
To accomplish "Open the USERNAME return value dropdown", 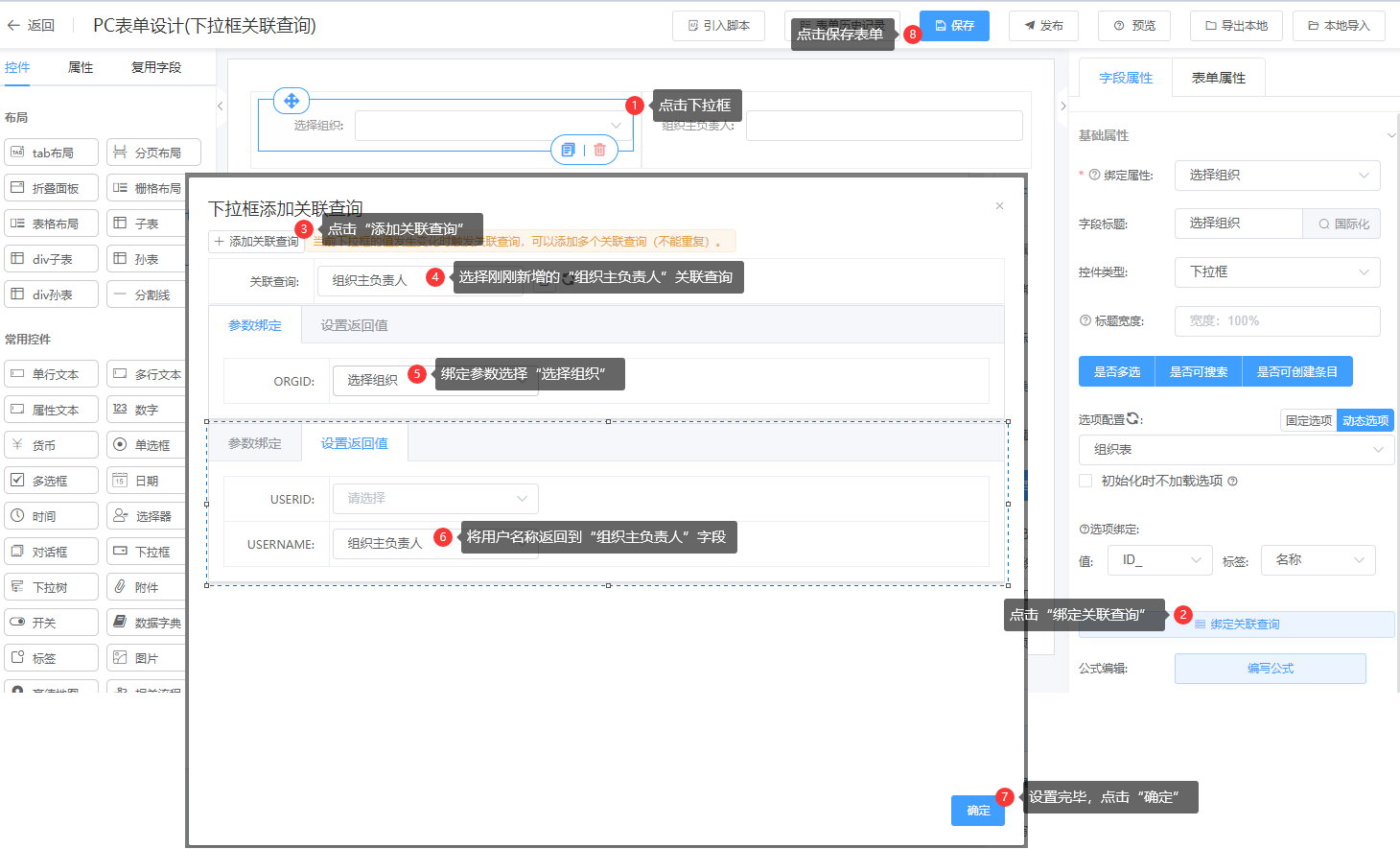I will [x=435, y=544].
